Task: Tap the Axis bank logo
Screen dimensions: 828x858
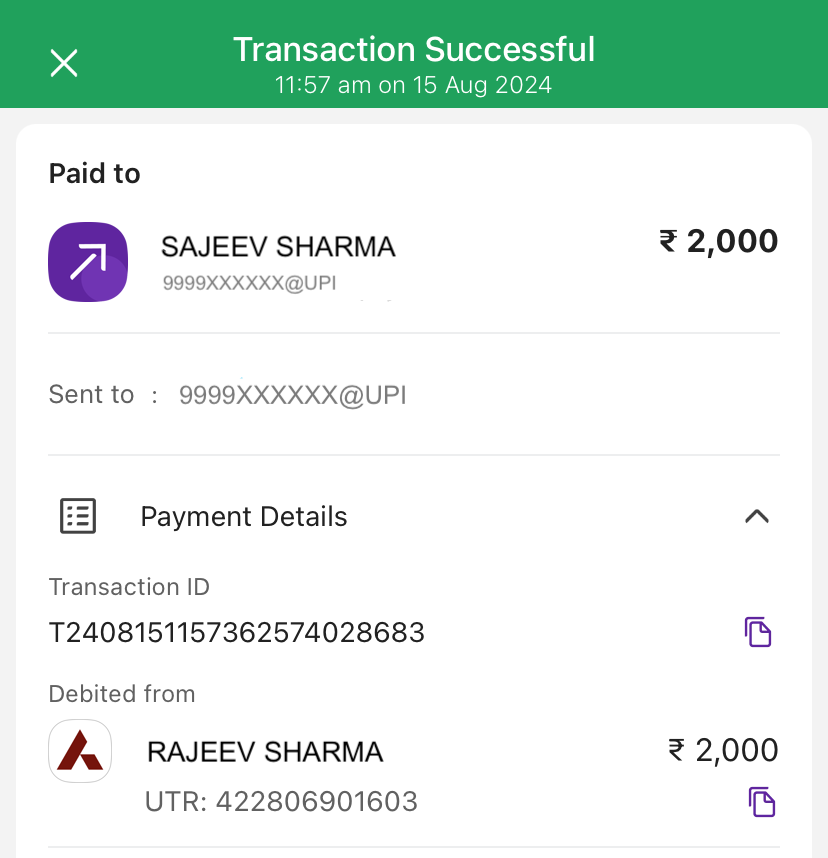Action: [80, 751]
